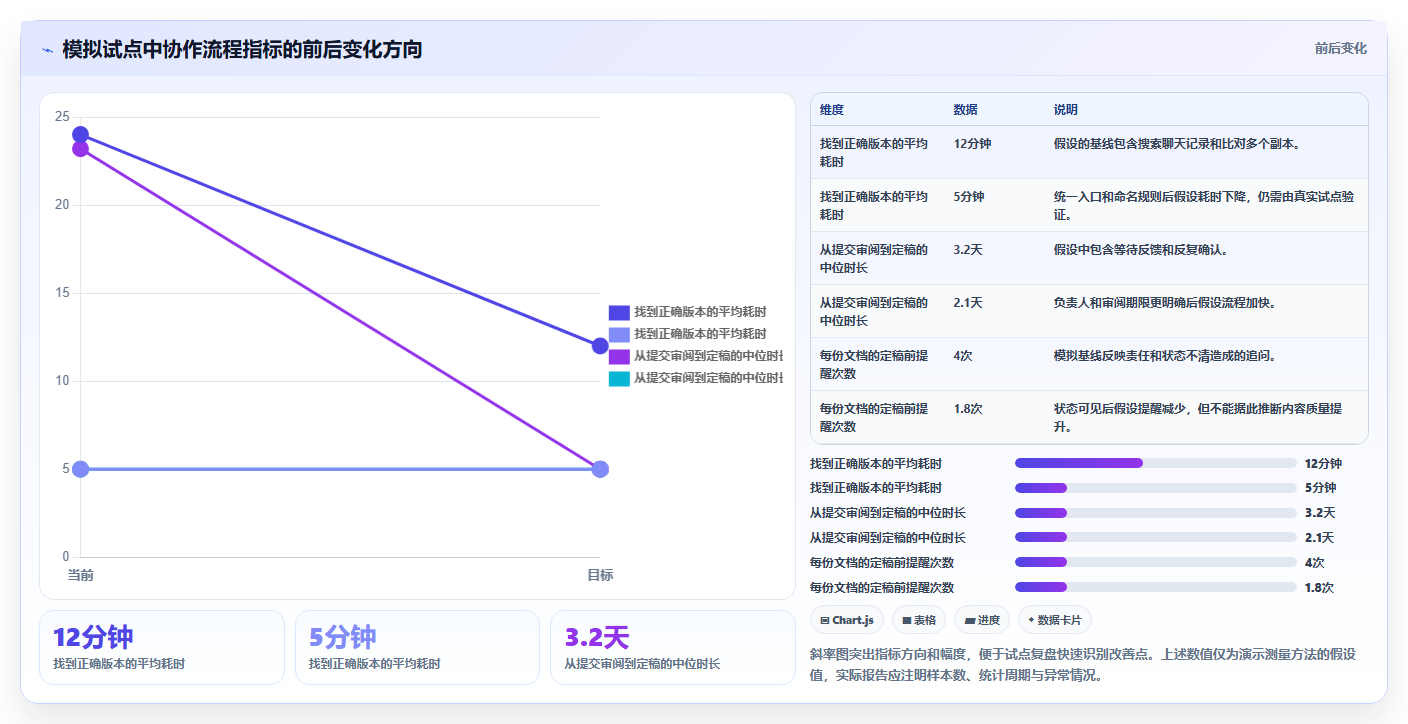Click the footnote starting 斜率图突出指标方向和幅度
This screenshot has height=724, width=1408.
[x=1083, y=665]
